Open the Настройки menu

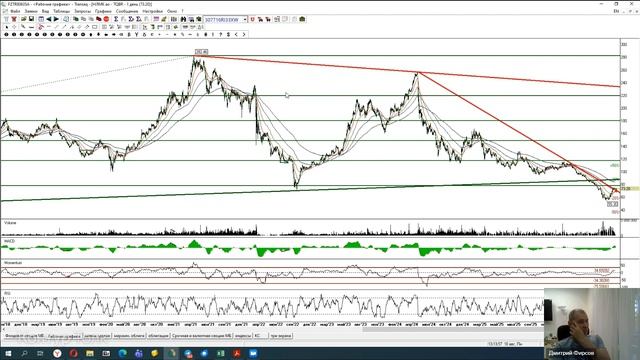[153, 11]
